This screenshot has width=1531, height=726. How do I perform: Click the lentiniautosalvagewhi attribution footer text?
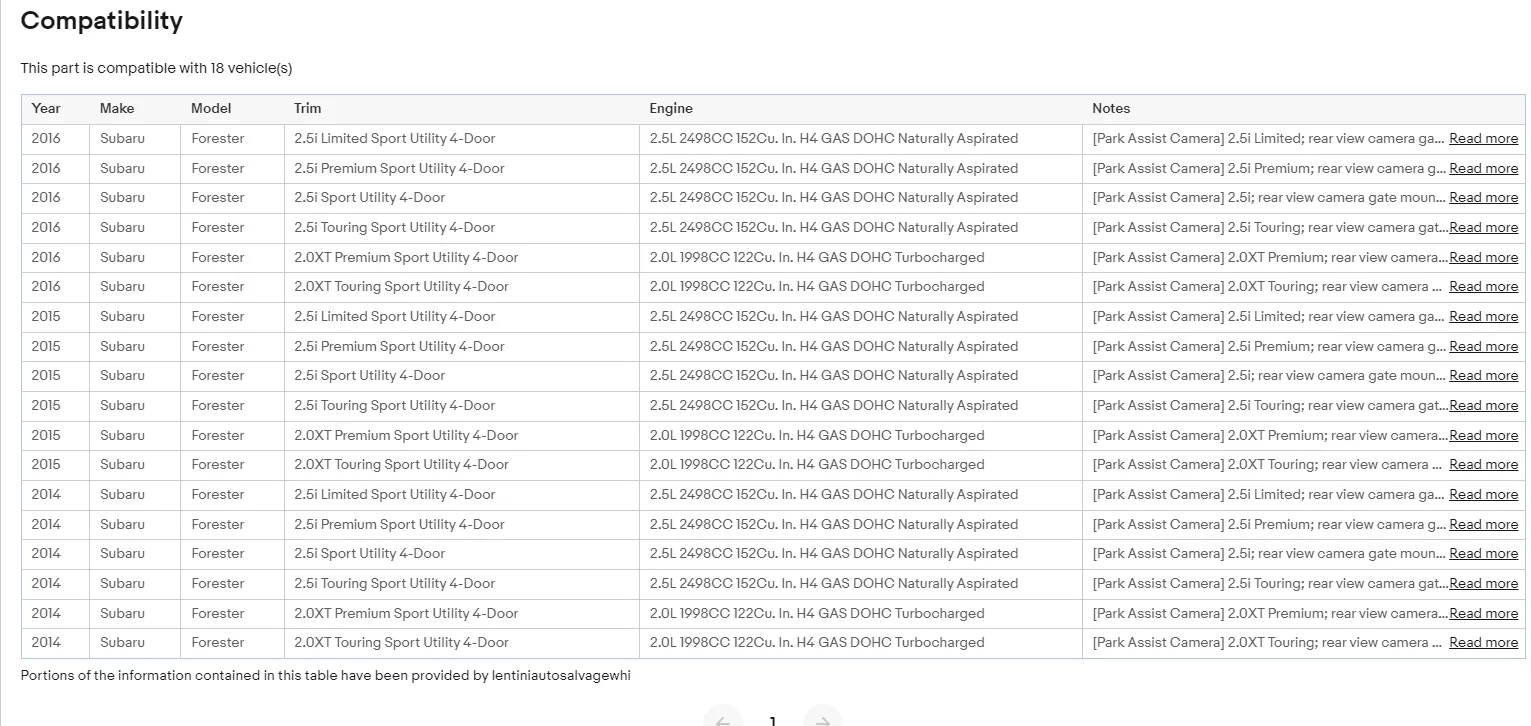tap(326, 676)
